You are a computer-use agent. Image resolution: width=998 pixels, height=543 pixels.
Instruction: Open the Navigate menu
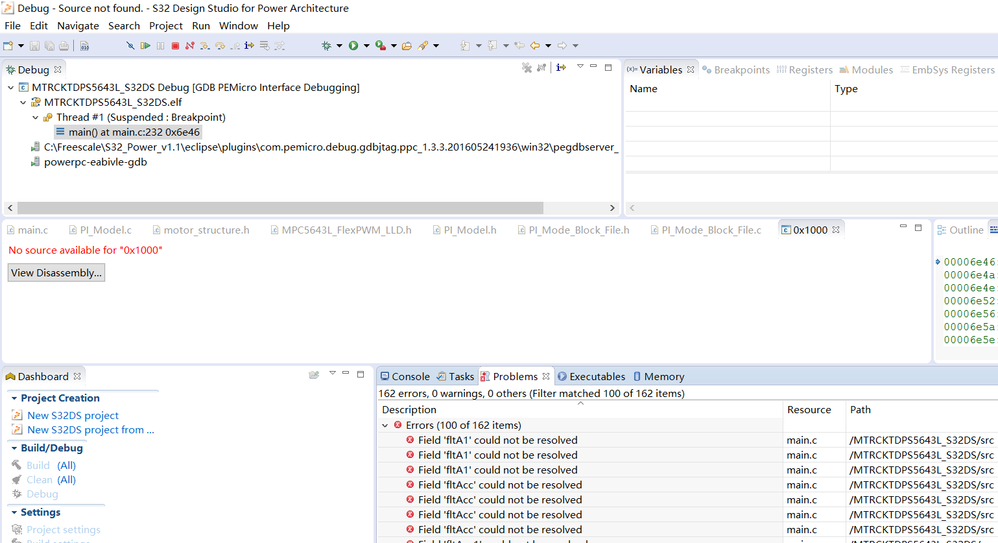pyautogui.click(x=78, y=25)
